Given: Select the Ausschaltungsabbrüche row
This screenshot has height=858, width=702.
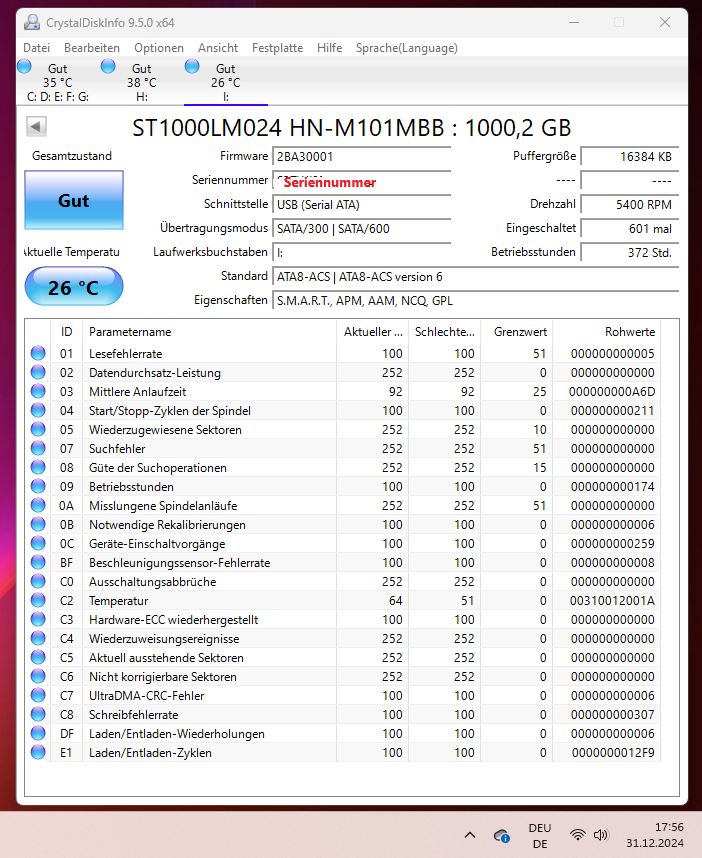Looking at the screenshot, I should coord(343,582).
